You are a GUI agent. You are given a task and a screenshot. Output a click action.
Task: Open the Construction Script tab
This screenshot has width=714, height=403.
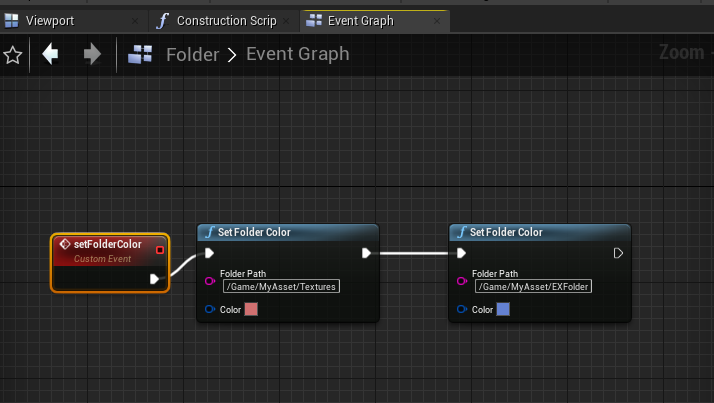(226, 20)
